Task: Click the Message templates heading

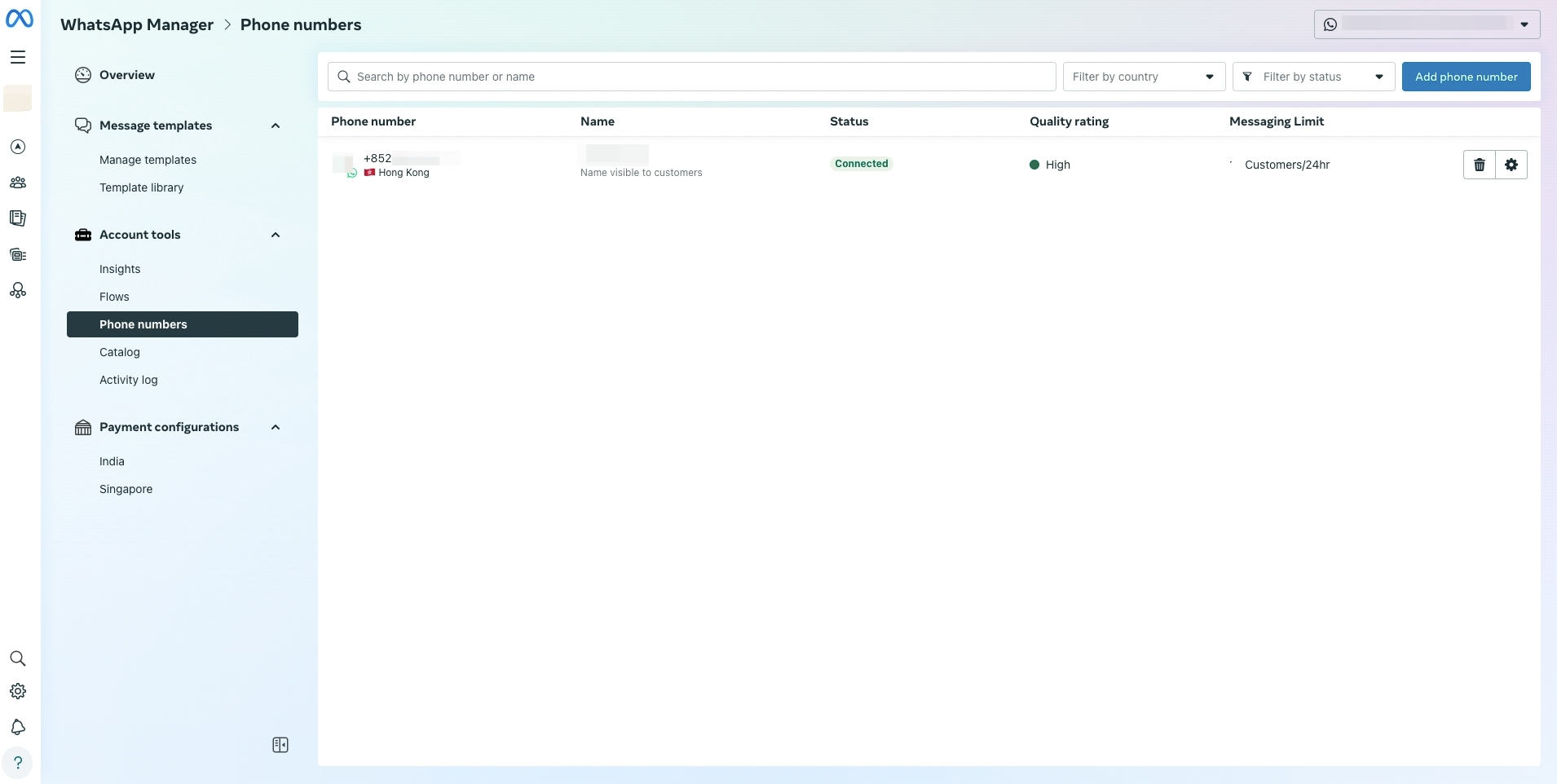Action: pos(156,126)
